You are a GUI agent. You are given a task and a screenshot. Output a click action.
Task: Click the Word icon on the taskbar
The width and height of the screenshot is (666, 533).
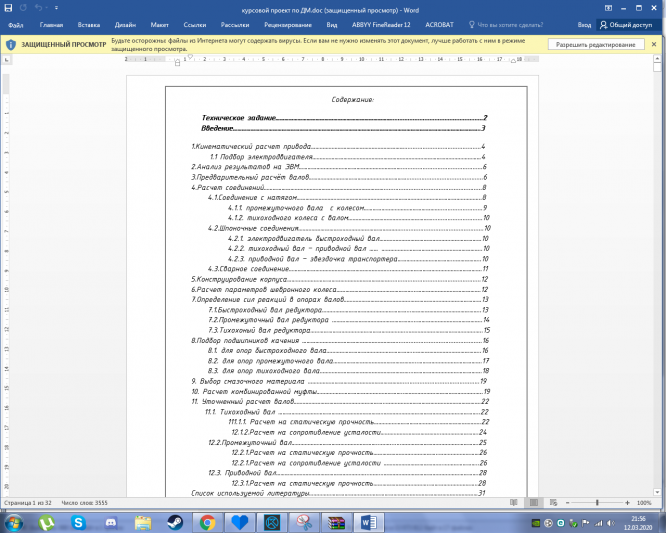(369, 523)
